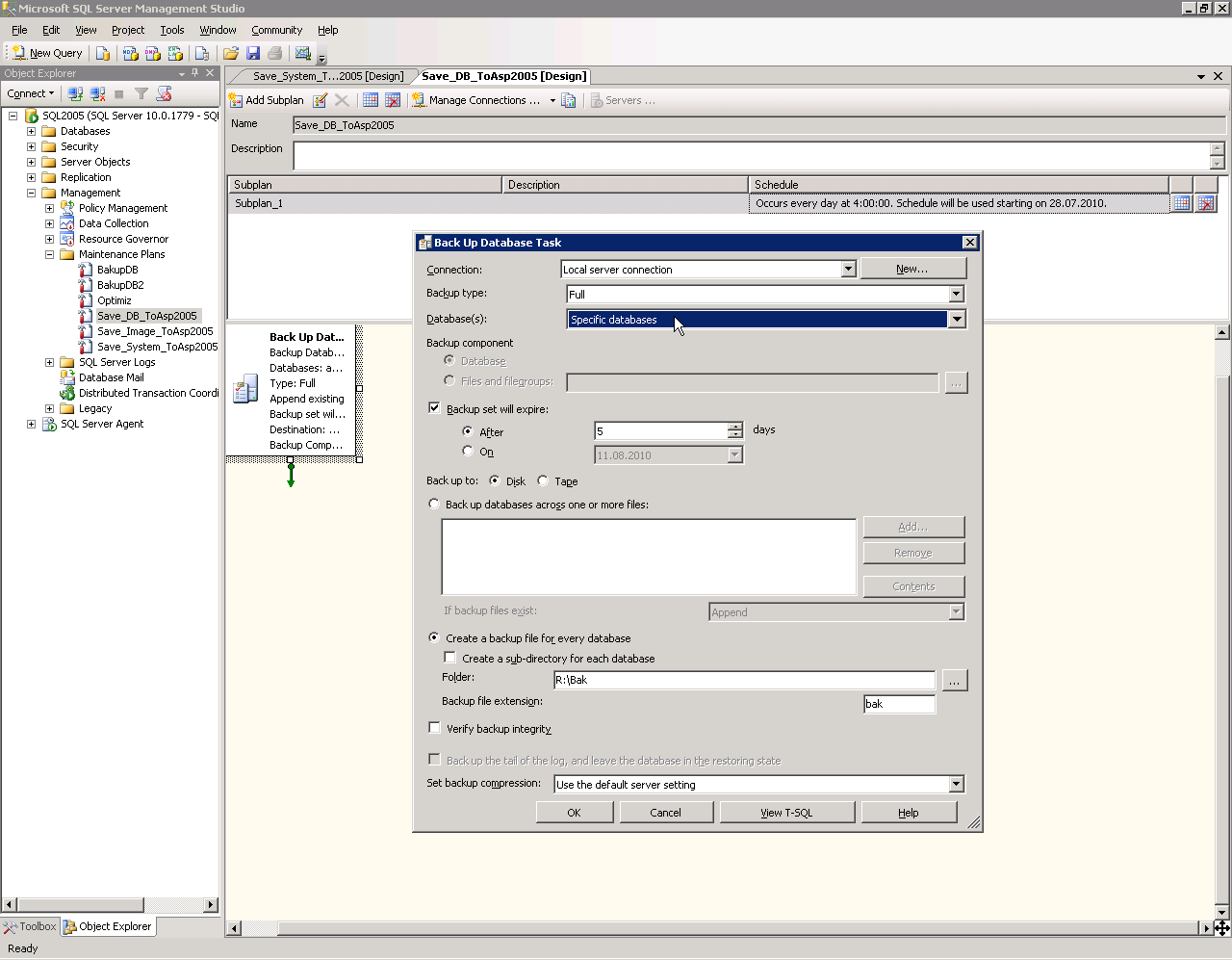The image size is (1232, 960).
Task: Enable Verify backup integrity checkbox
Action: tap(434, 728)
